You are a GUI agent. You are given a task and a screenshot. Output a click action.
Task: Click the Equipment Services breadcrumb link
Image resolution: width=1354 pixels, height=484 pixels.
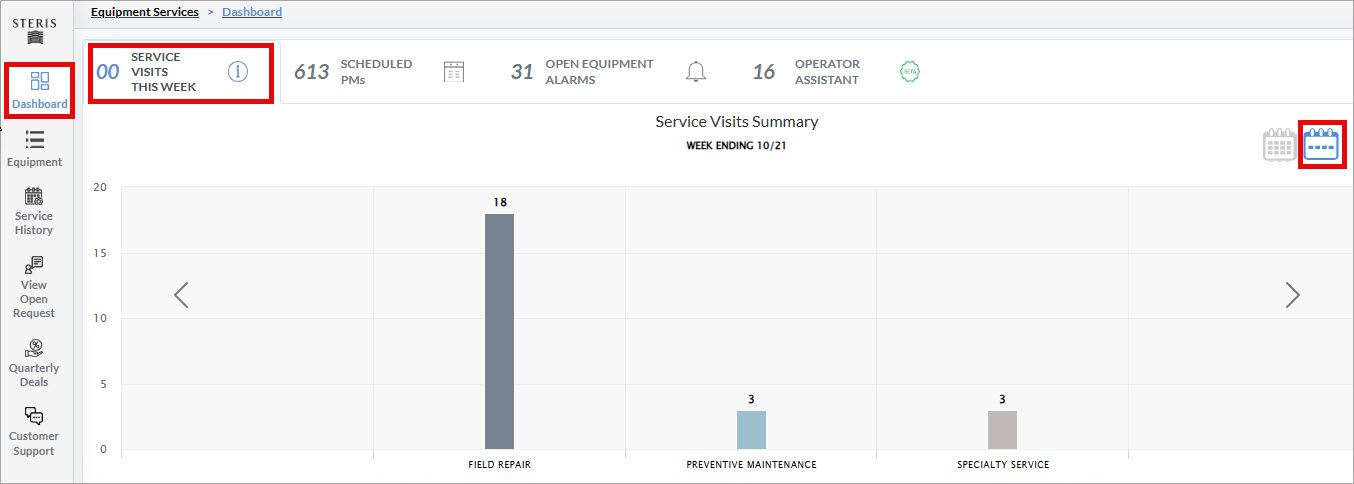pyautogui.click(x=145, y=12)
